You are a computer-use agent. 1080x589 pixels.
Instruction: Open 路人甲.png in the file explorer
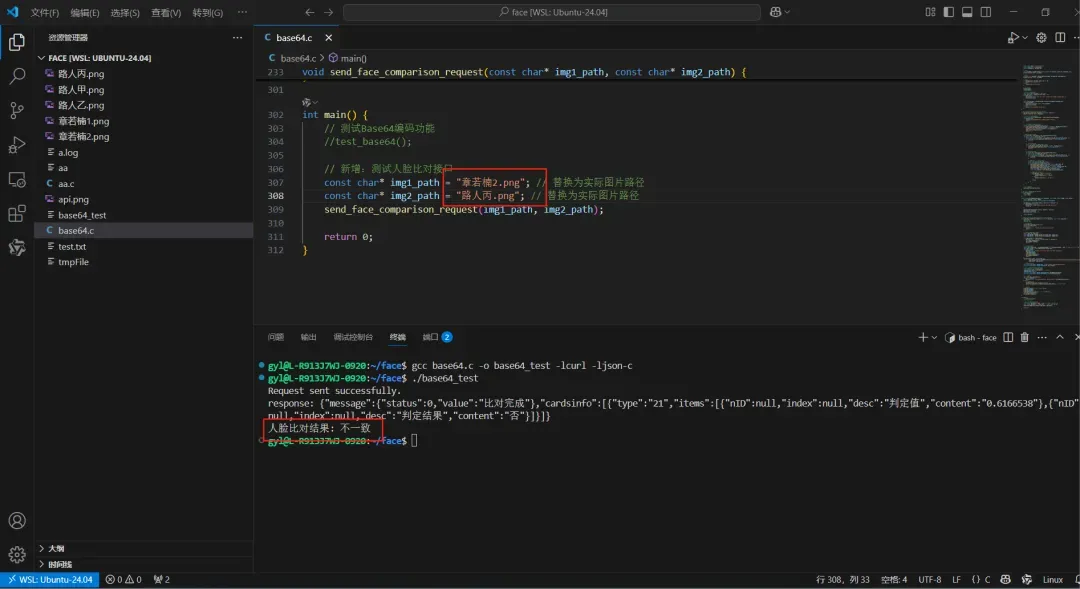tap(81, 90)
